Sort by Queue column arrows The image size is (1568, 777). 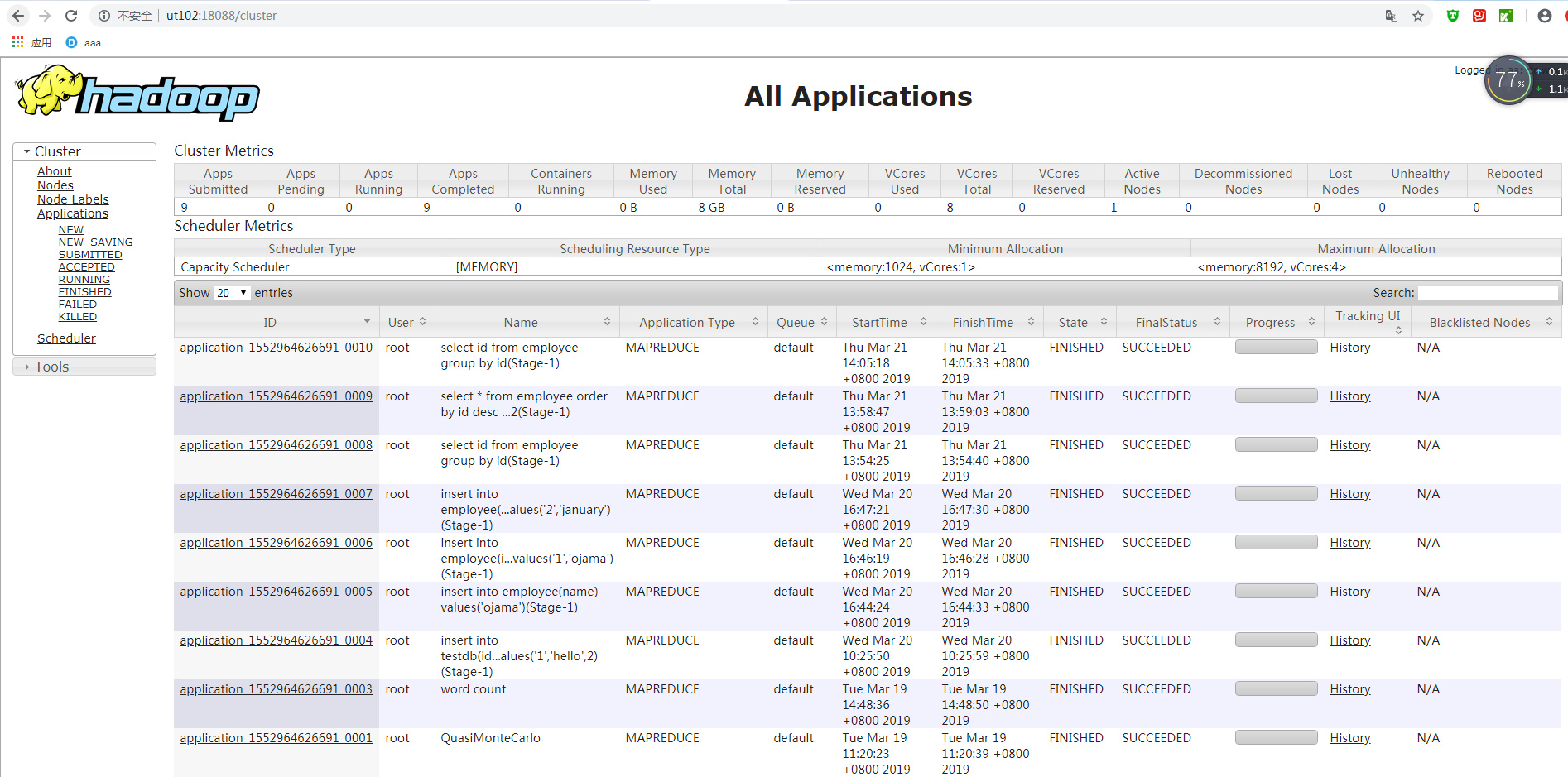point(824,322)
